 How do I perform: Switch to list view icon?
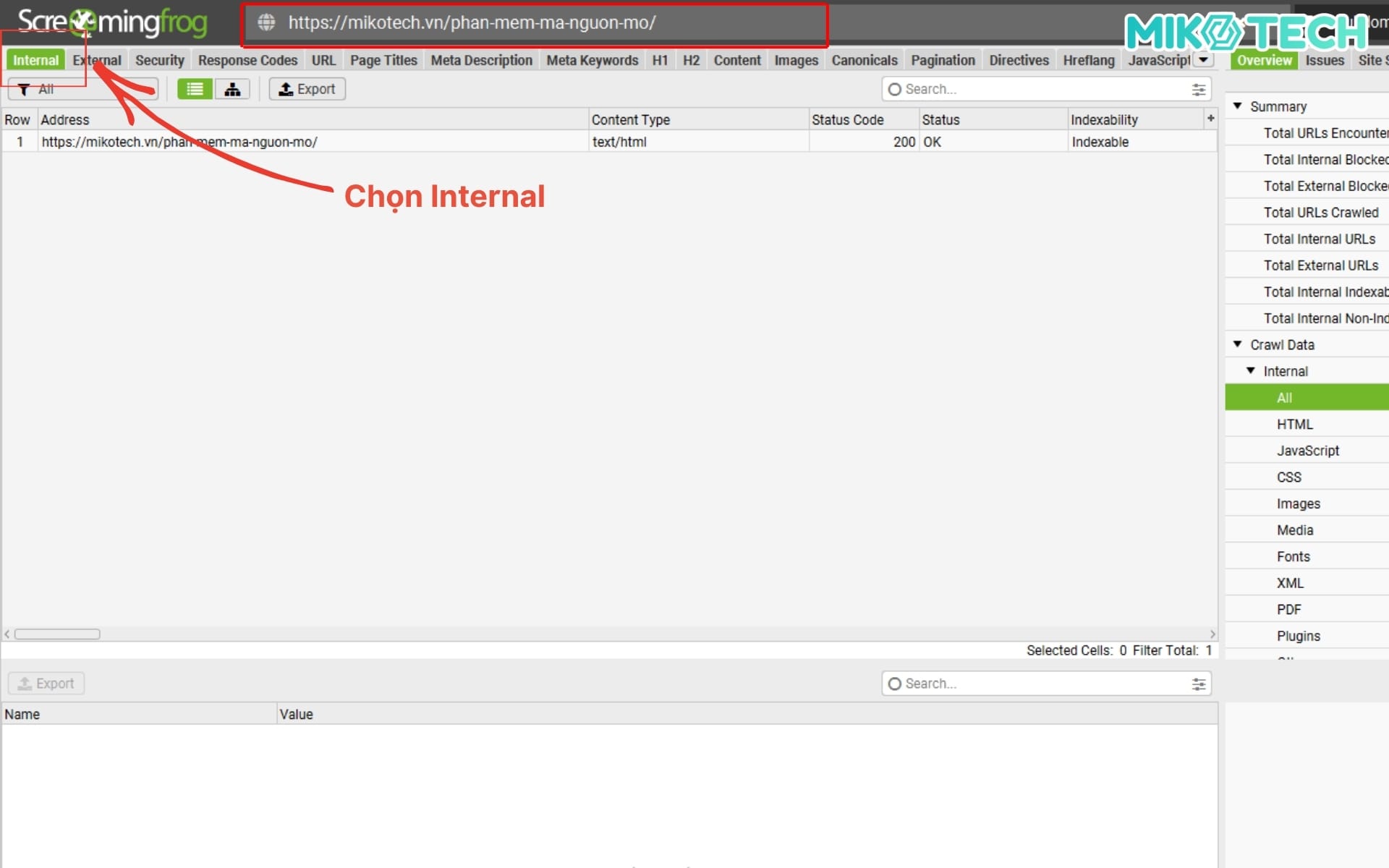[x=194, y=88]
